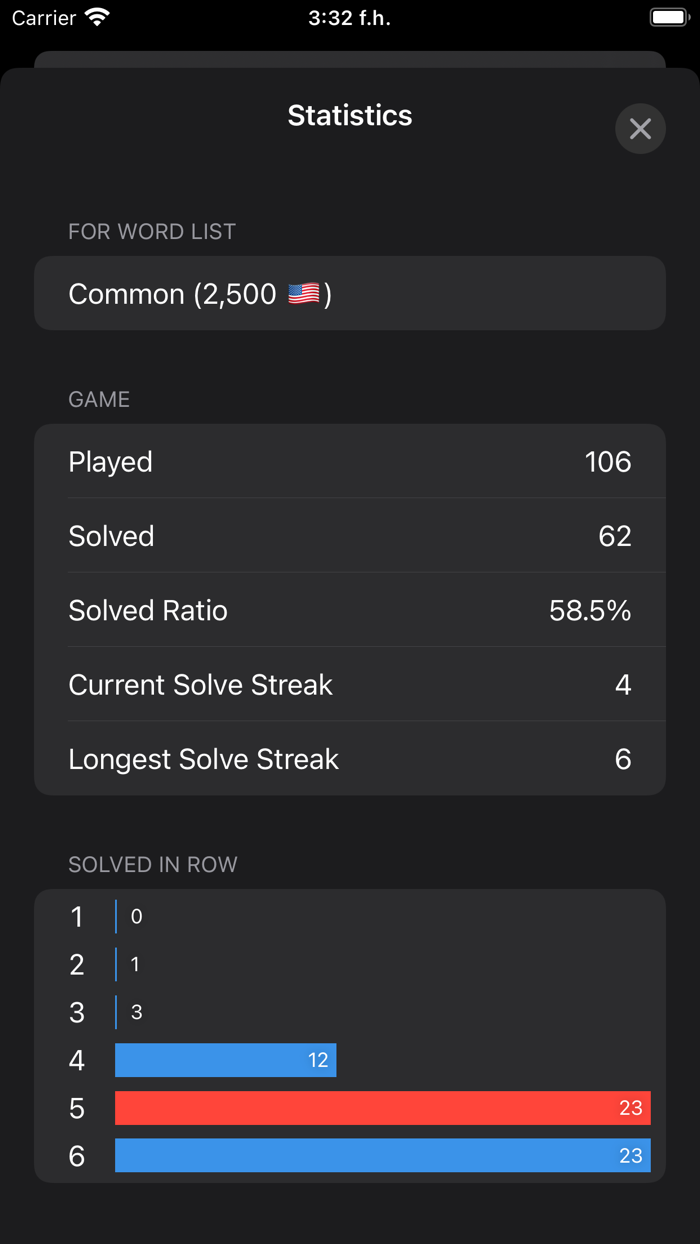700x1244 pixels.
Task: Tap the row 1 label in chart
Action: [77, 917]
